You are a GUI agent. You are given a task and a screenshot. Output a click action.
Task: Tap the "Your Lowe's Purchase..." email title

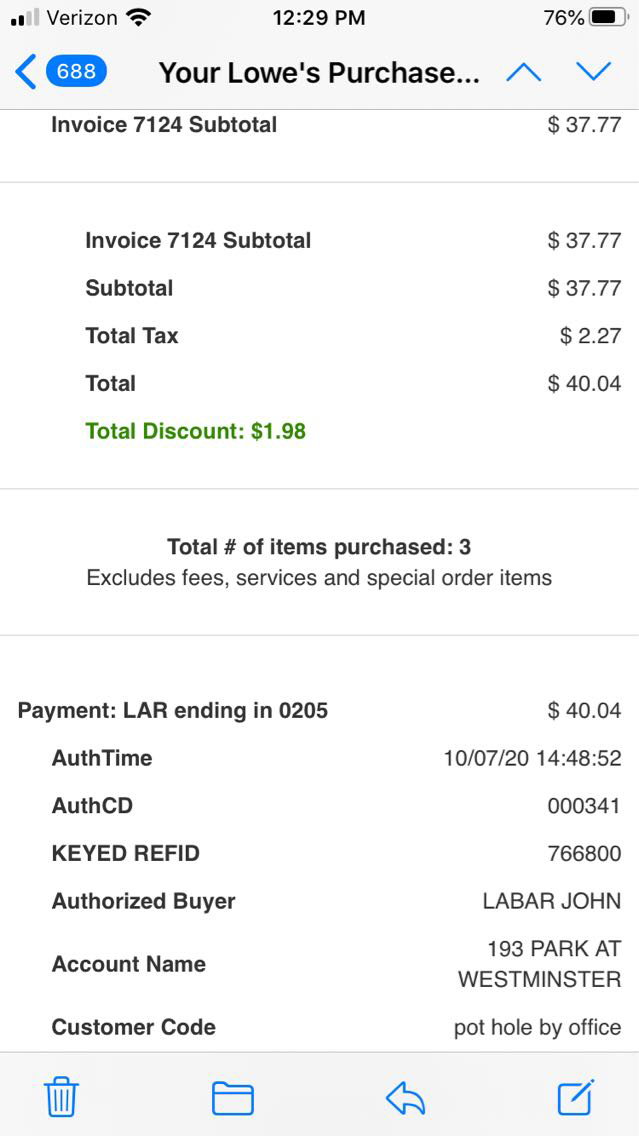319,73
